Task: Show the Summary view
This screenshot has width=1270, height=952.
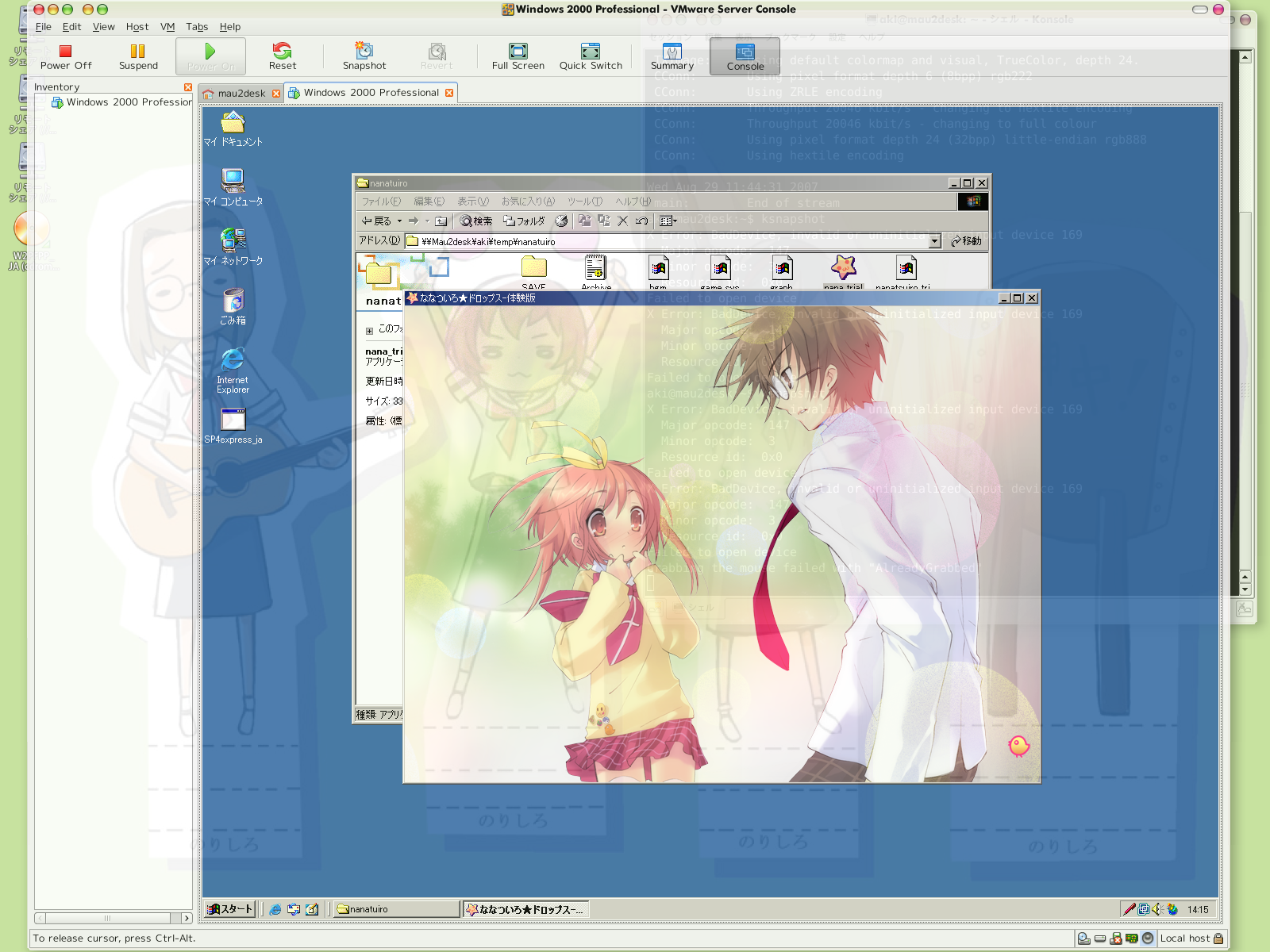Action: (x=672, y=56)
